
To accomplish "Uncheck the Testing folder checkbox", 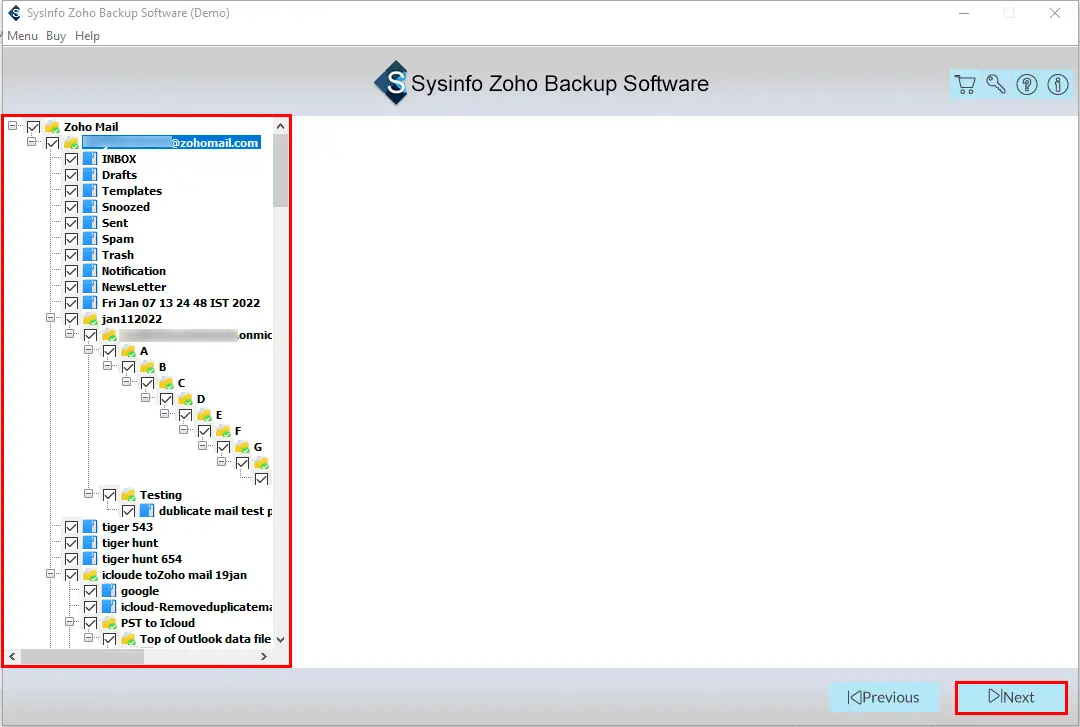I will pos(110,495).
